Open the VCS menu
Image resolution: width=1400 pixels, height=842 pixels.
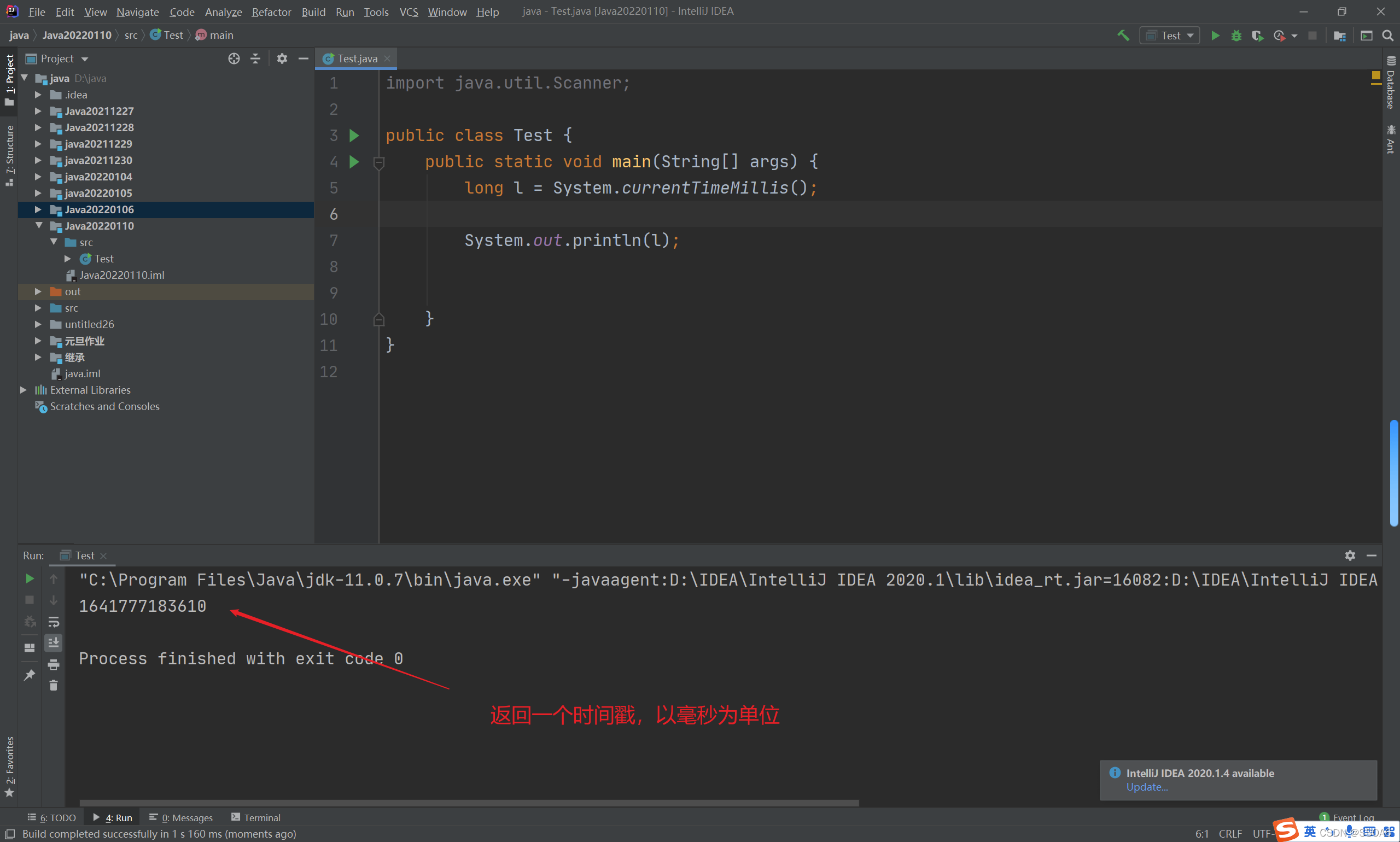[409, 11]
